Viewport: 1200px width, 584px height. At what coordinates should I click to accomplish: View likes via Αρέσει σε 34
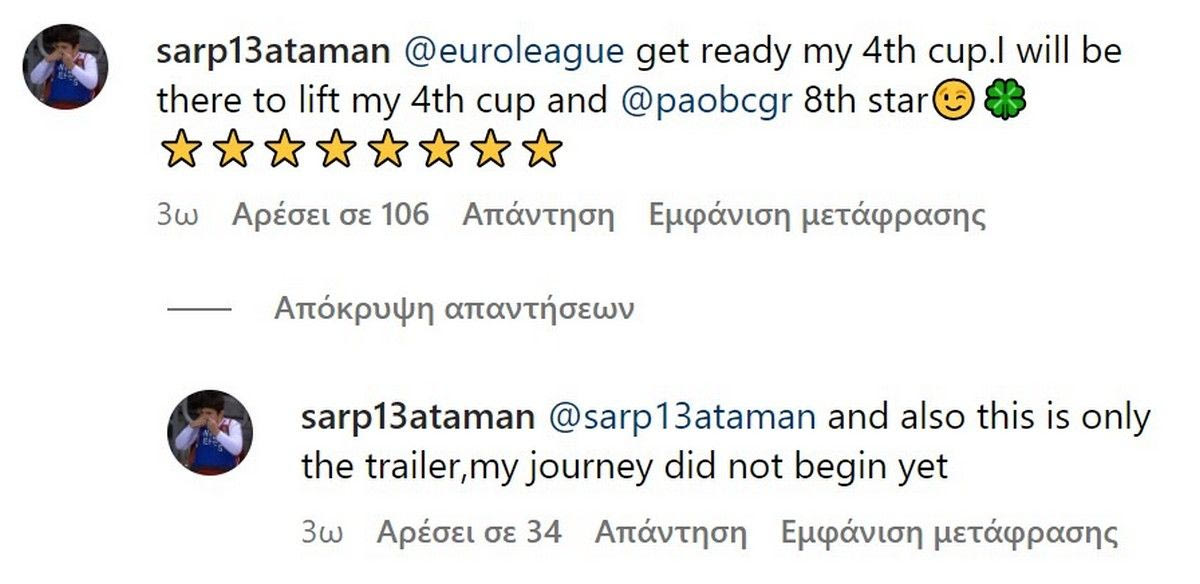(469, 533)
